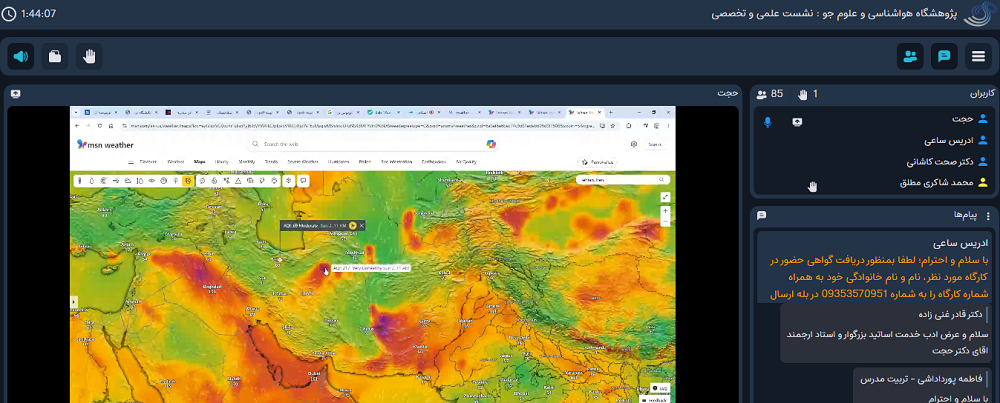Zoom out the map with the minus button
1000x403 pixels.
[x=665, y=221]
